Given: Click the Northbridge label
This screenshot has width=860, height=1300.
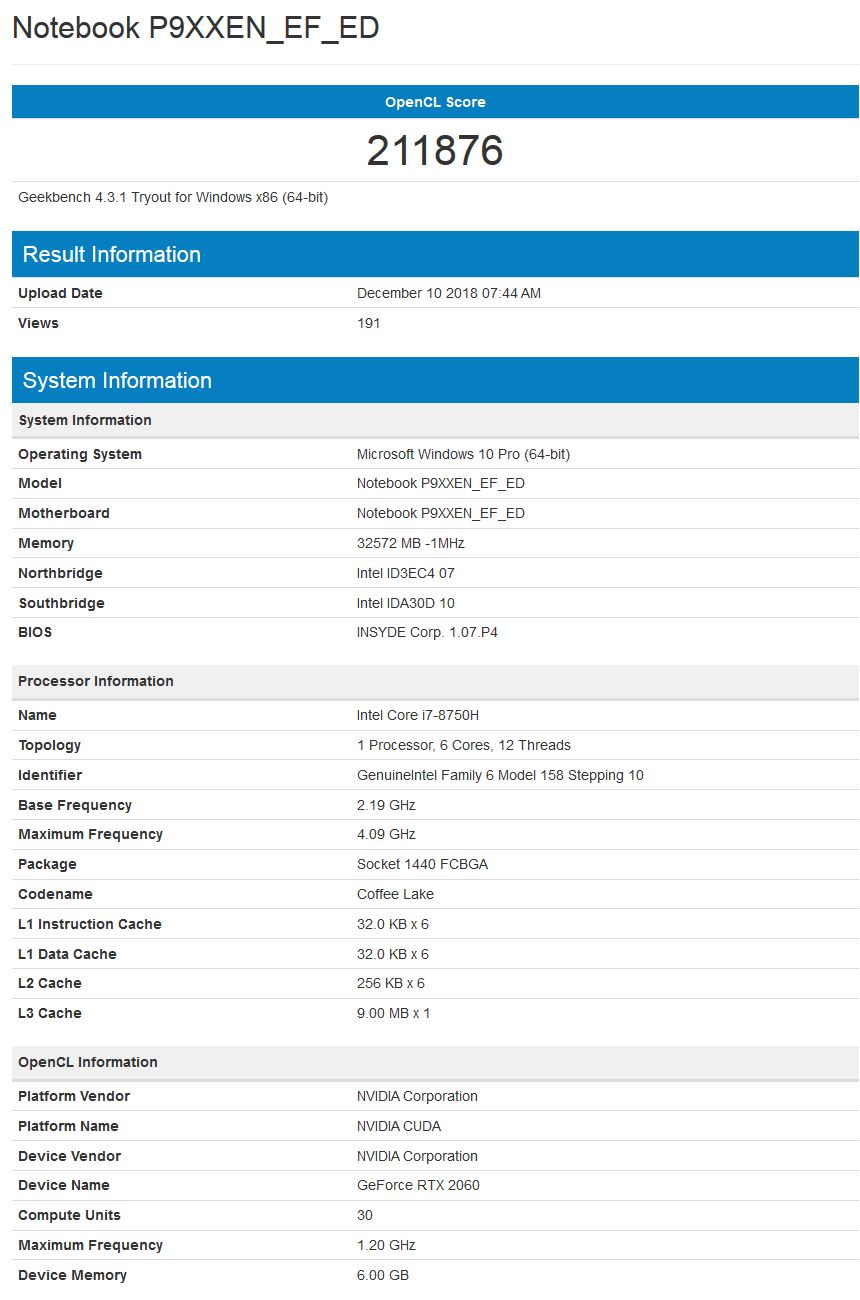Looking at the screenshot, I should (60, 573).
